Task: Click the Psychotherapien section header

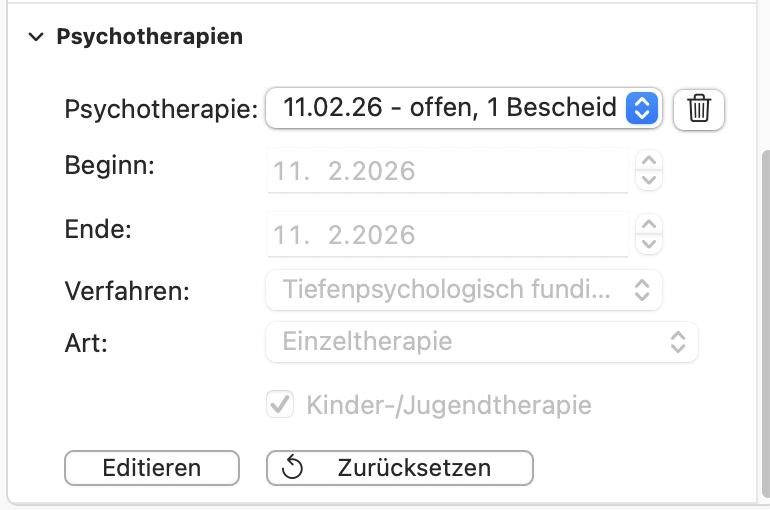Action: click(x=149, y=37)
